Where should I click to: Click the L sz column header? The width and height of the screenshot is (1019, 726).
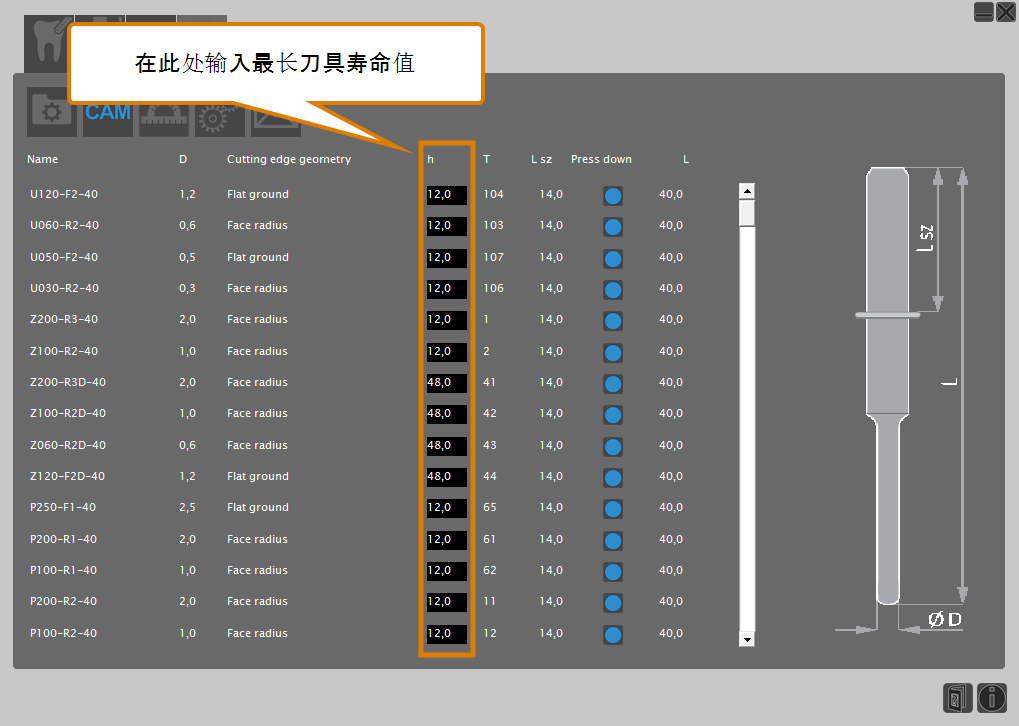(x=541, y=159)
